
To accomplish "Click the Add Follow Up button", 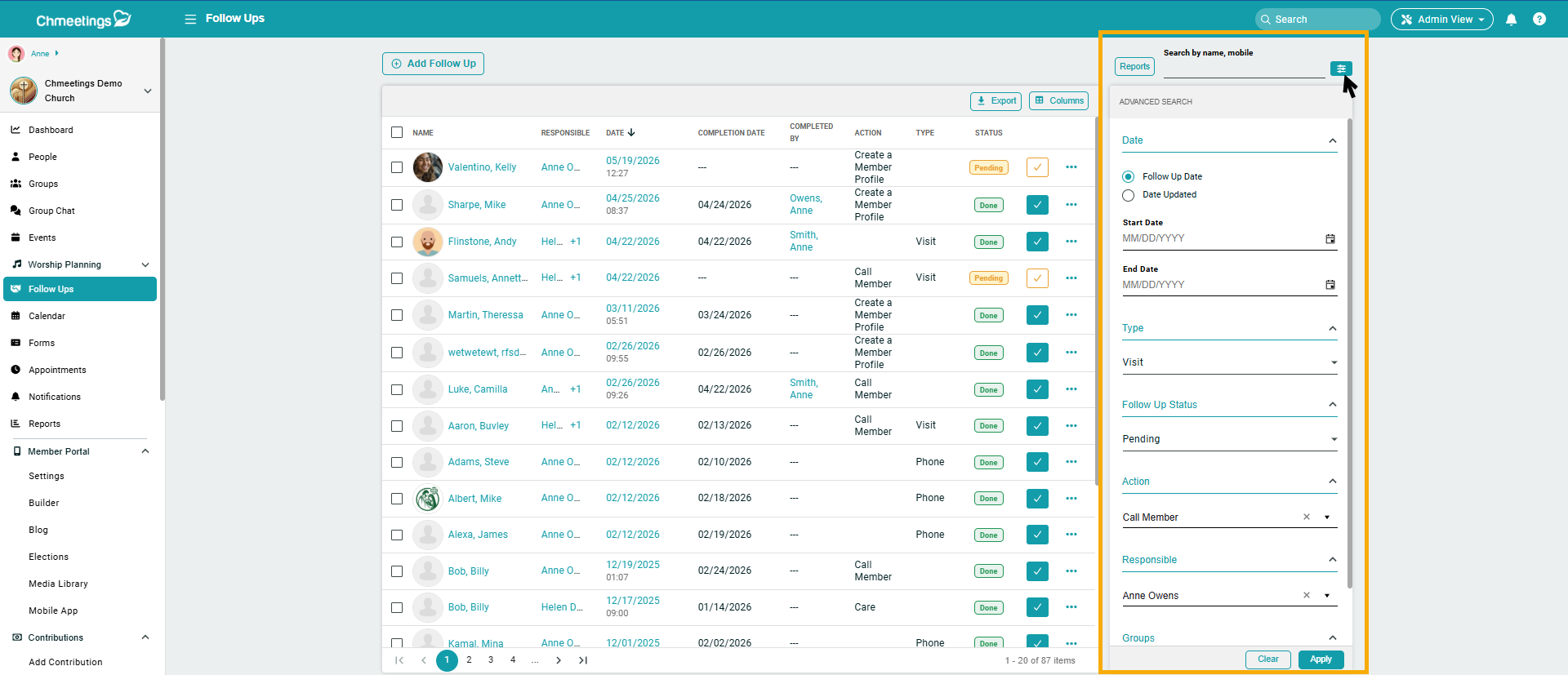I will coord(433,64).
